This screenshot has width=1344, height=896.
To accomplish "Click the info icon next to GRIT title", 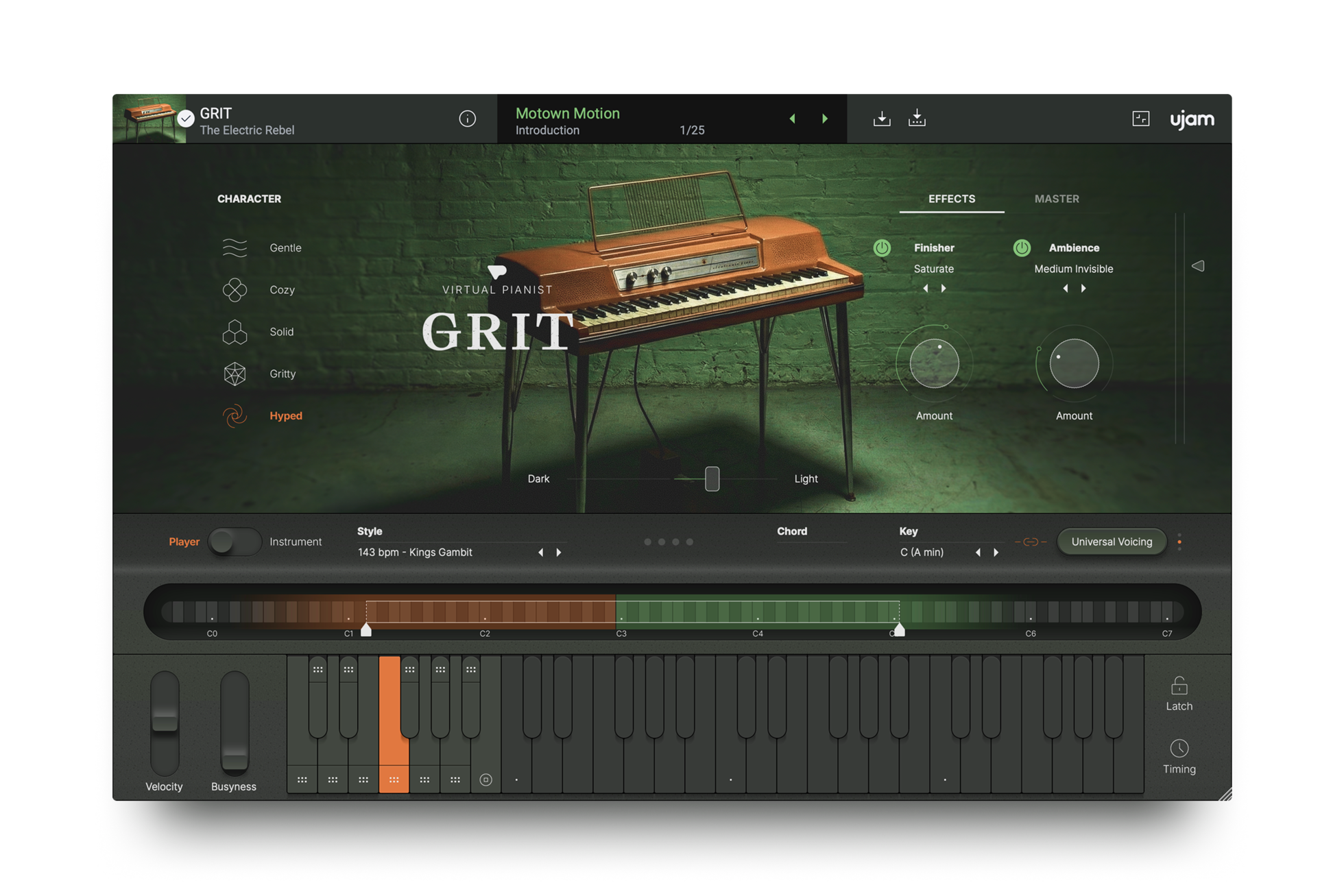I will (468, 118).
